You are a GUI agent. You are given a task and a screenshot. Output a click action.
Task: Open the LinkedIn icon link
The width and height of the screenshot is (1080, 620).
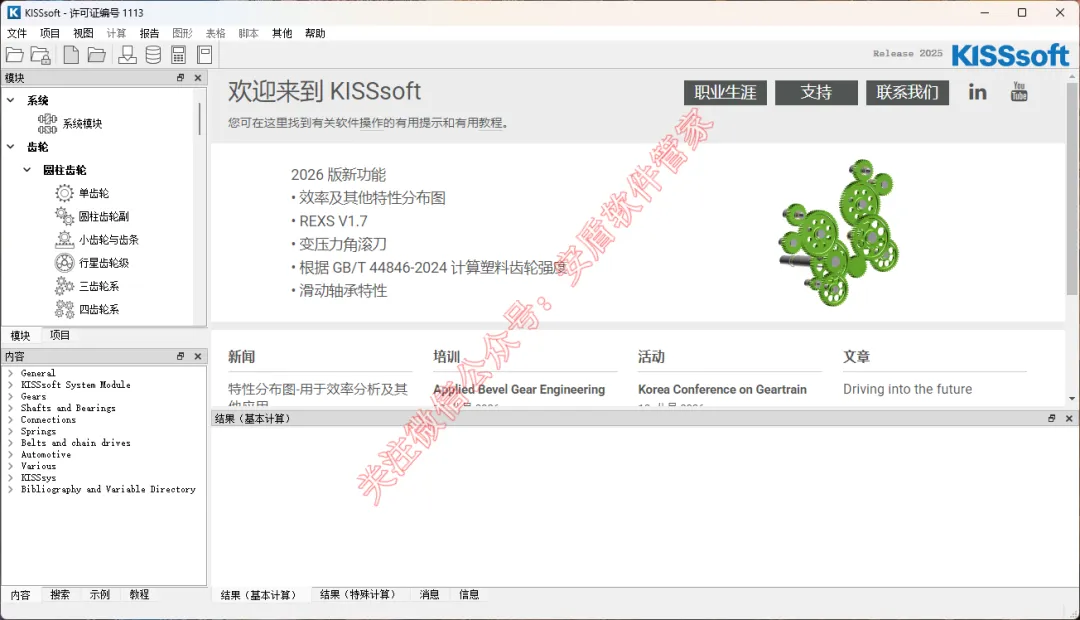[x=977, y=92]
